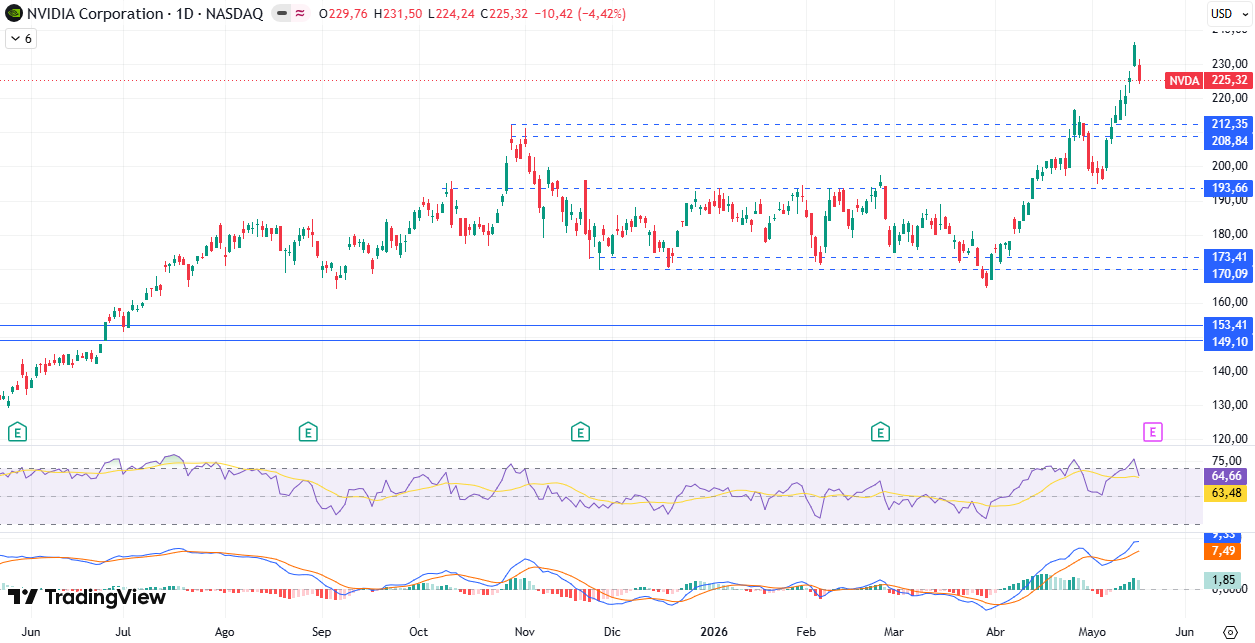
Task: Click the pink approximate-equals icon after NASDAQ
Action: click(300, 14)
